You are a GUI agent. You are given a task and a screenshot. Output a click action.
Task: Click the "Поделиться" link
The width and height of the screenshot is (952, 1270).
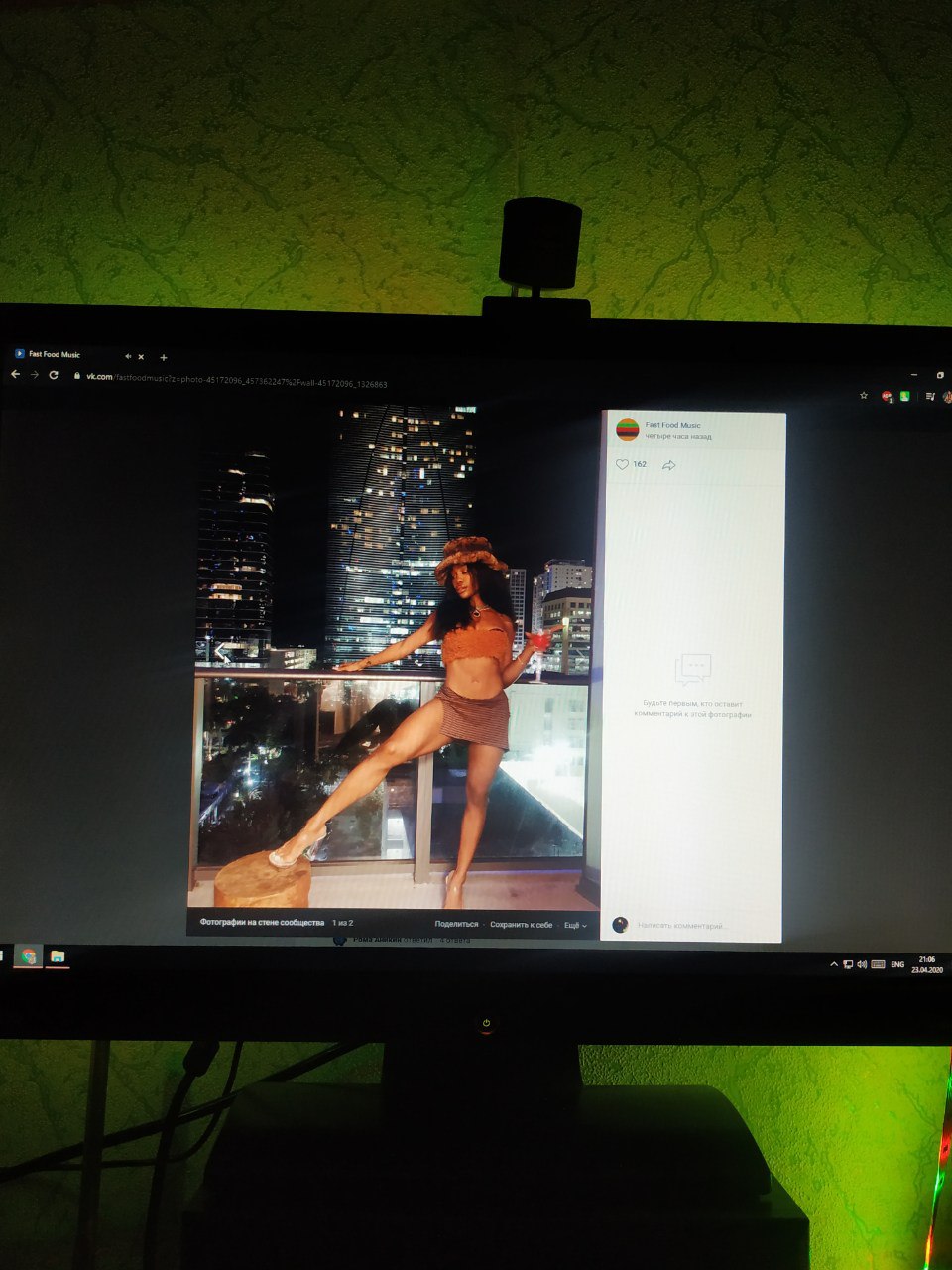(x=456, y=924)
